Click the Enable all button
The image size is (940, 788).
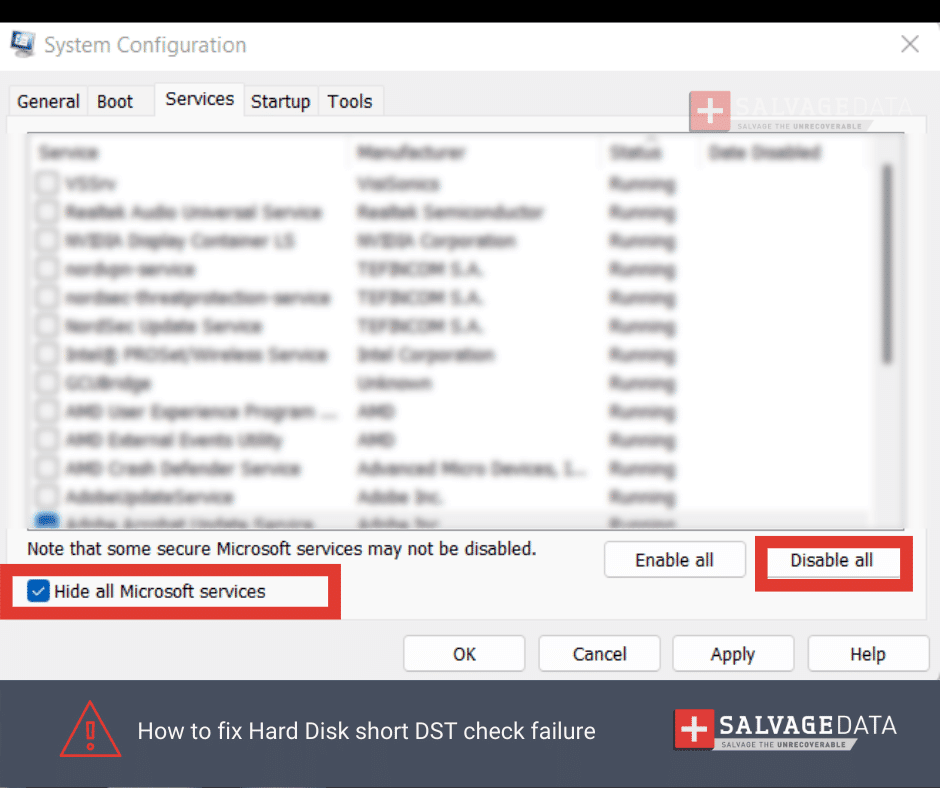coord(674,560)
